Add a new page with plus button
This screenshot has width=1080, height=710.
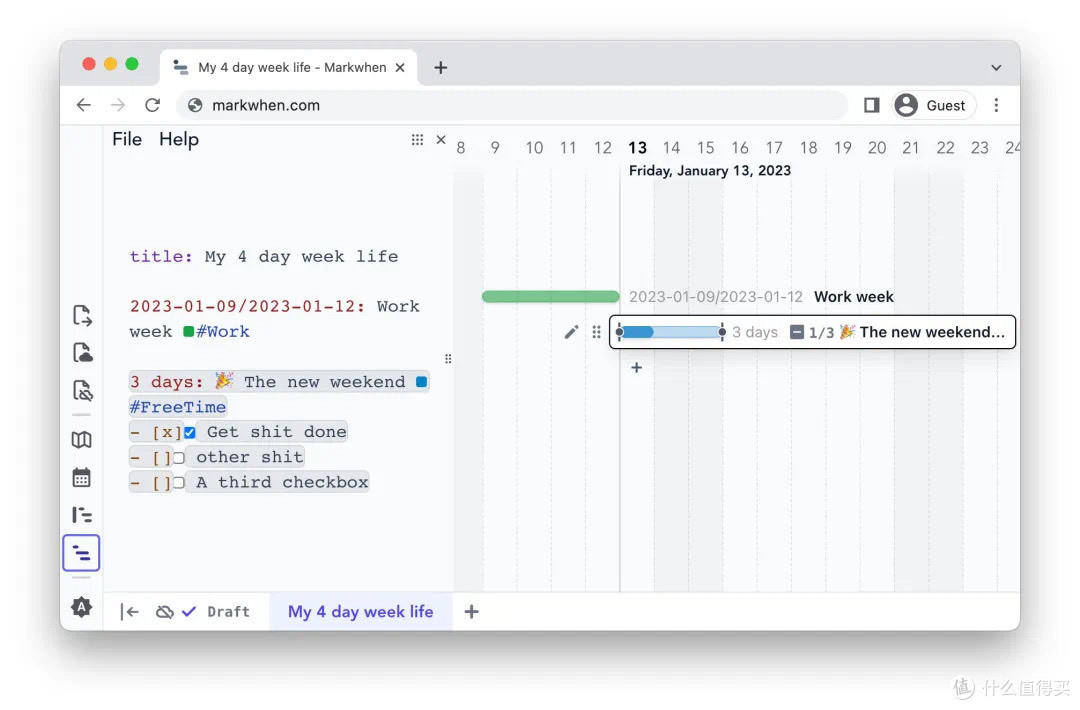(471, 612)
